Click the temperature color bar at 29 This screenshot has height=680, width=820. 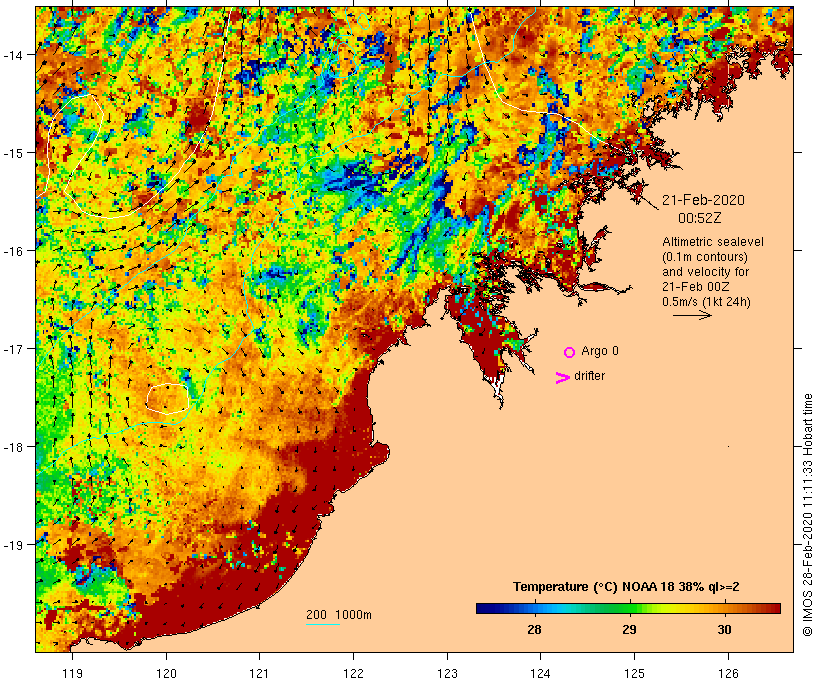(630, 608)
